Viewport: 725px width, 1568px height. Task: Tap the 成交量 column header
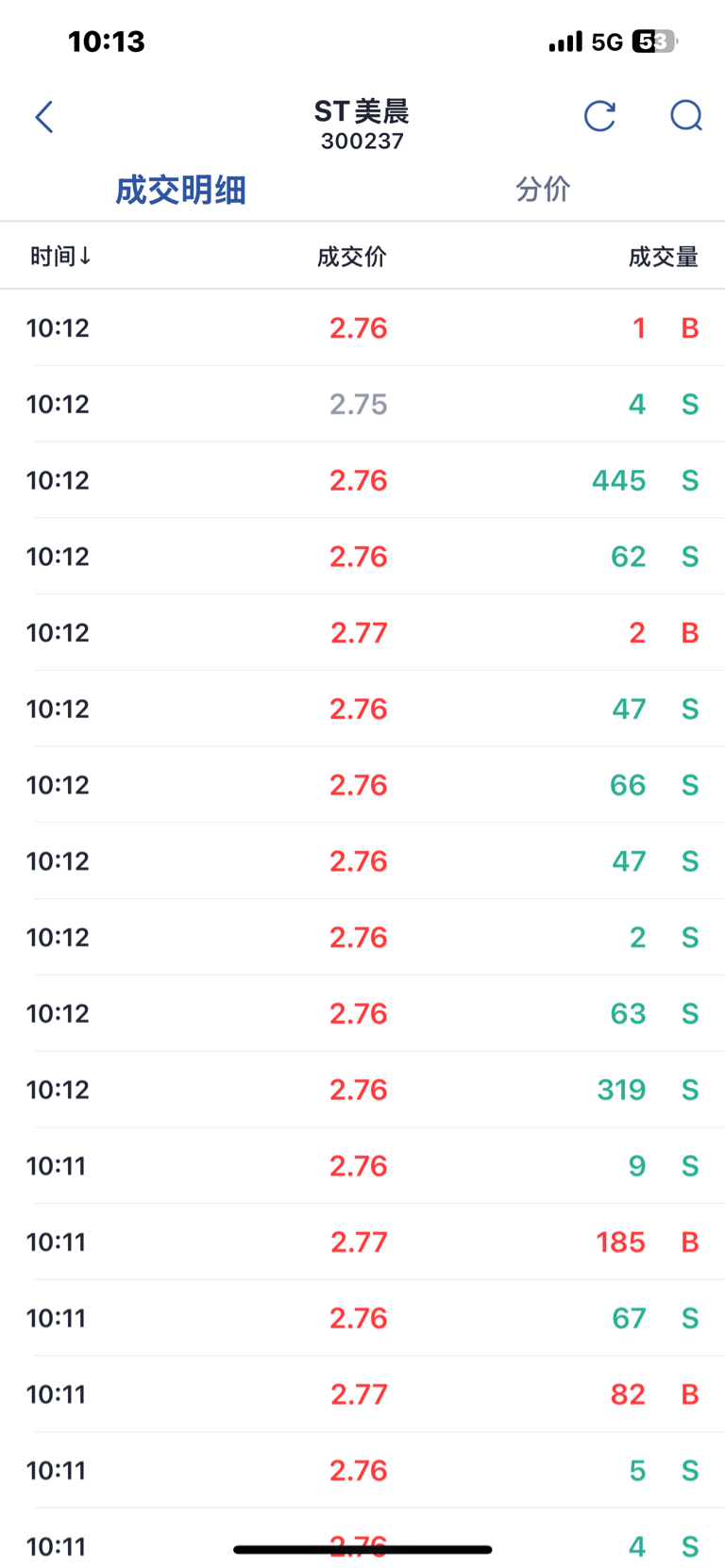pos(663,257)
